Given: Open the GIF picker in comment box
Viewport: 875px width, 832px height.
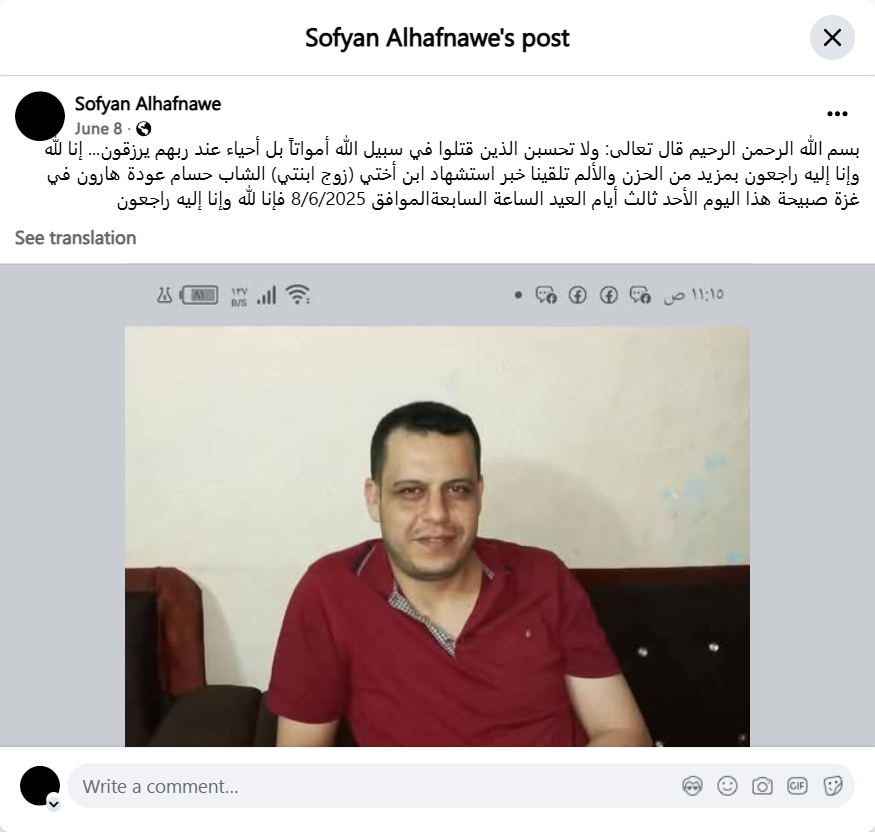Looking at the screenshot, I should 797,786.
